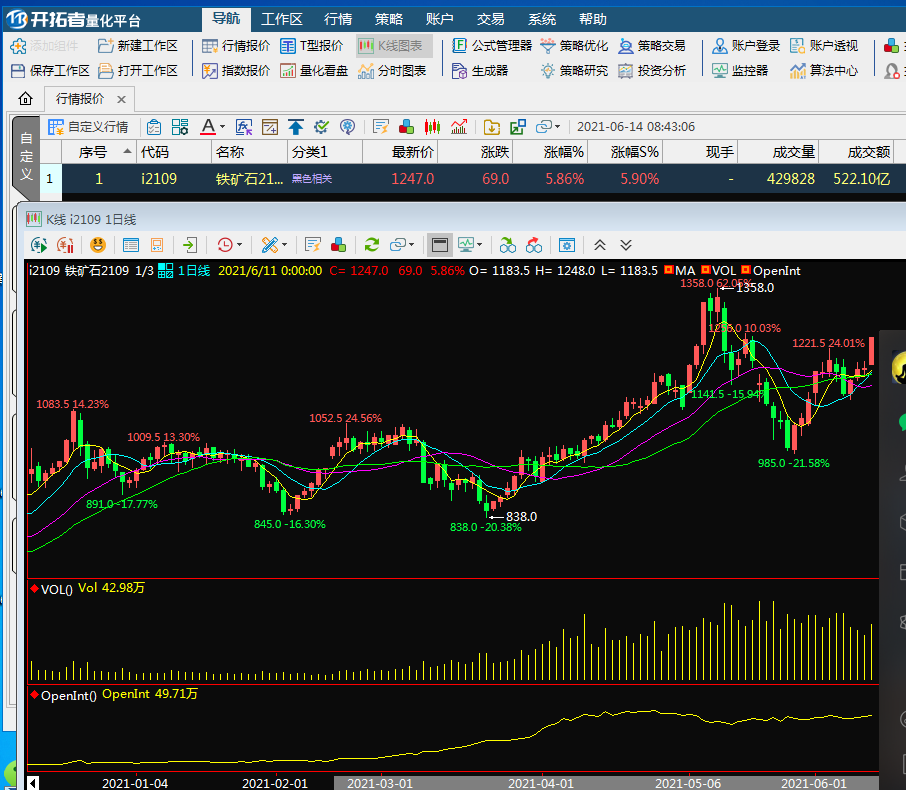The image size is (906, 790).
Task: Click the 监控器 monitor icon
Action: tap(740, 70)
